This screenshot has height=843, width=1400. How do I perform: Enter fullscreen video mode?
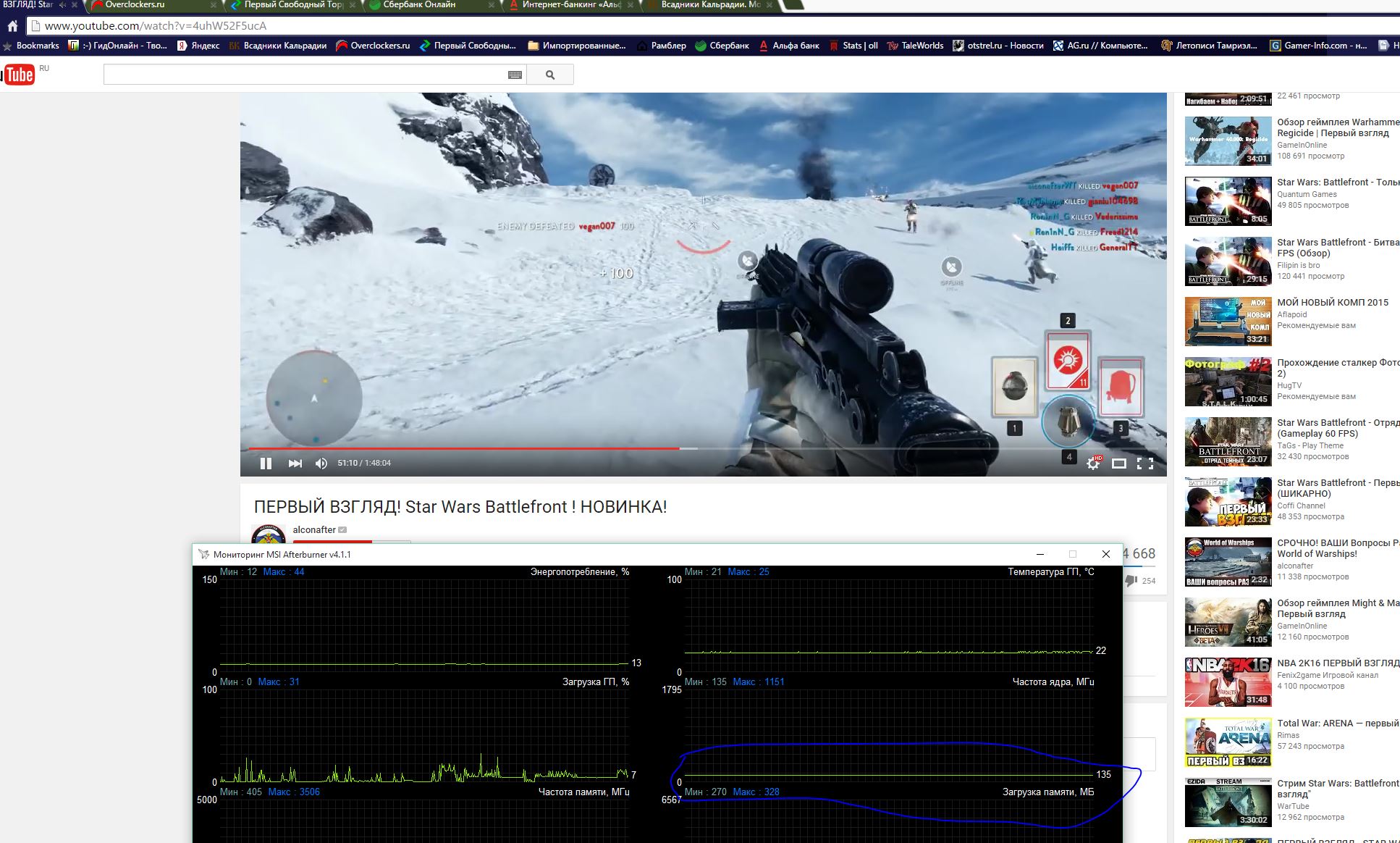pyautogui.click(x=1144, y=464)
